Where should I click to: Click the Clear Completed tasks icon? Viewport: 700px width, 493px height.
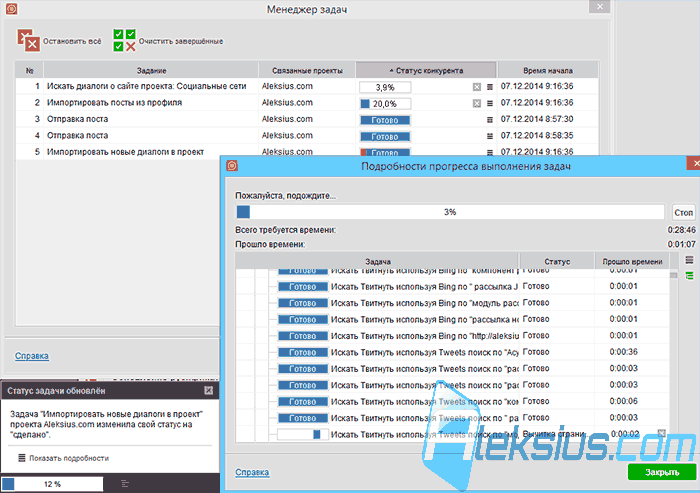coord(124,41)
